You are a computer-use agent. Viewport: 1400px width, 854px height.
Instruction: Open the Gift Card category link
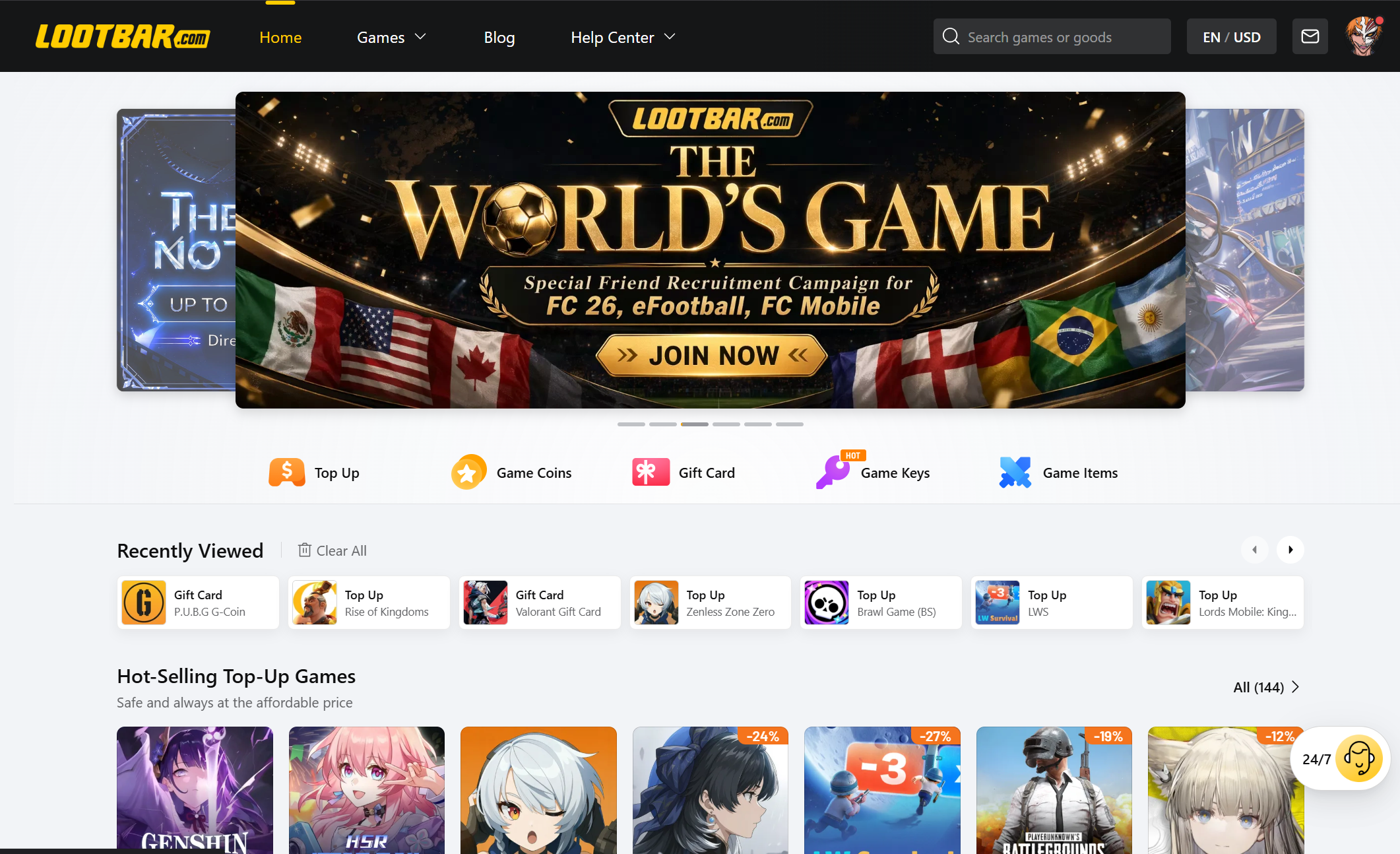[707, 473]
